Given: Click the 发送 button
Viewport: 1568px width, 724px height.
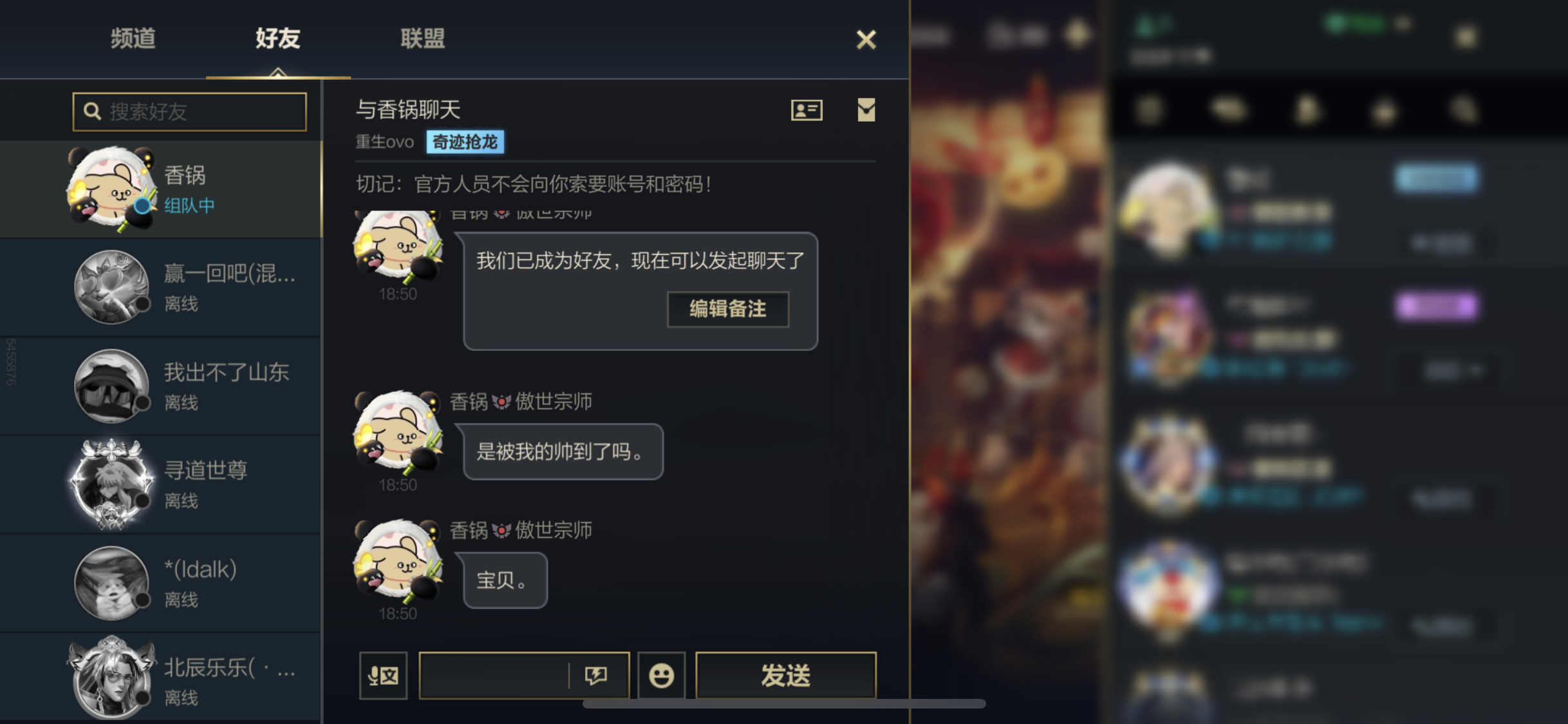Looking at the screenshot, I should click(x=786, y=675).
